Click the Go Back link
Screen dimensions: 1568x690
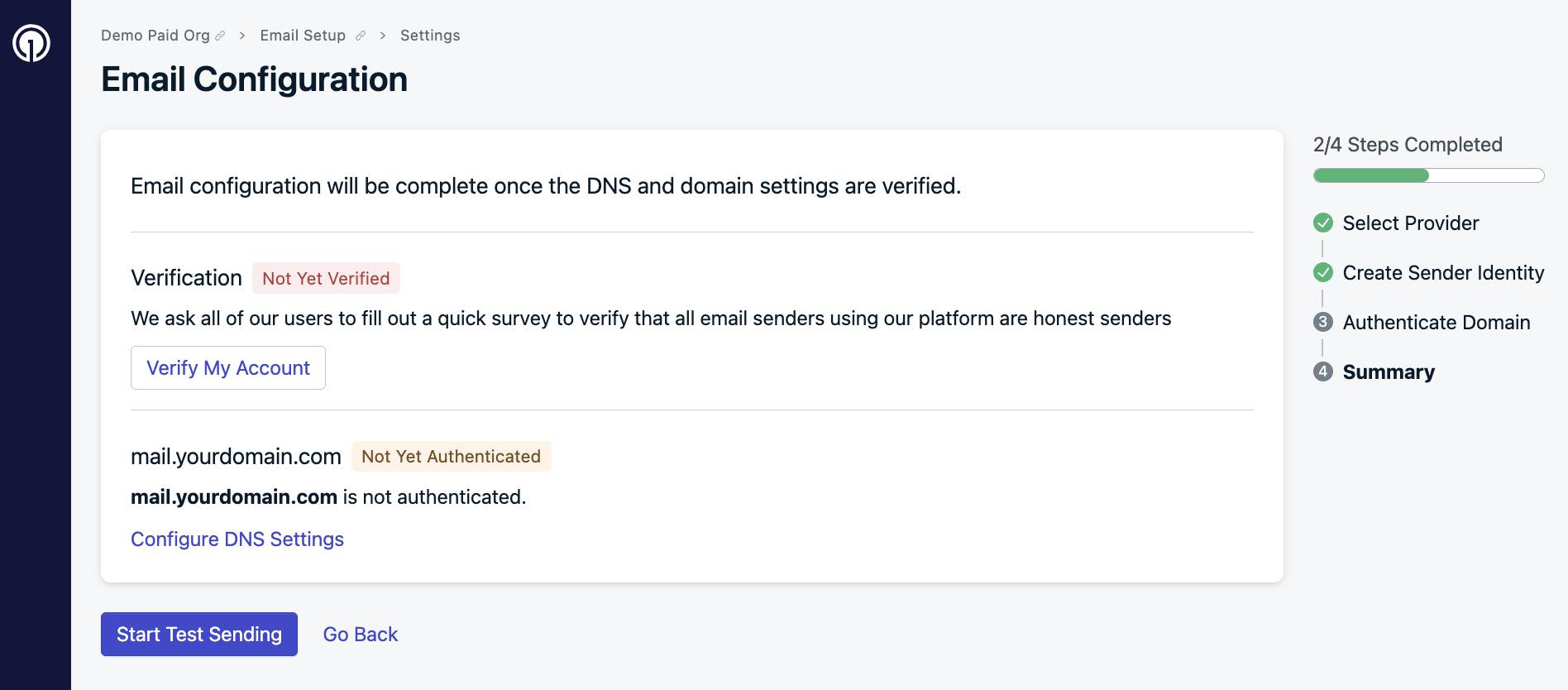(x=361, y=635)
